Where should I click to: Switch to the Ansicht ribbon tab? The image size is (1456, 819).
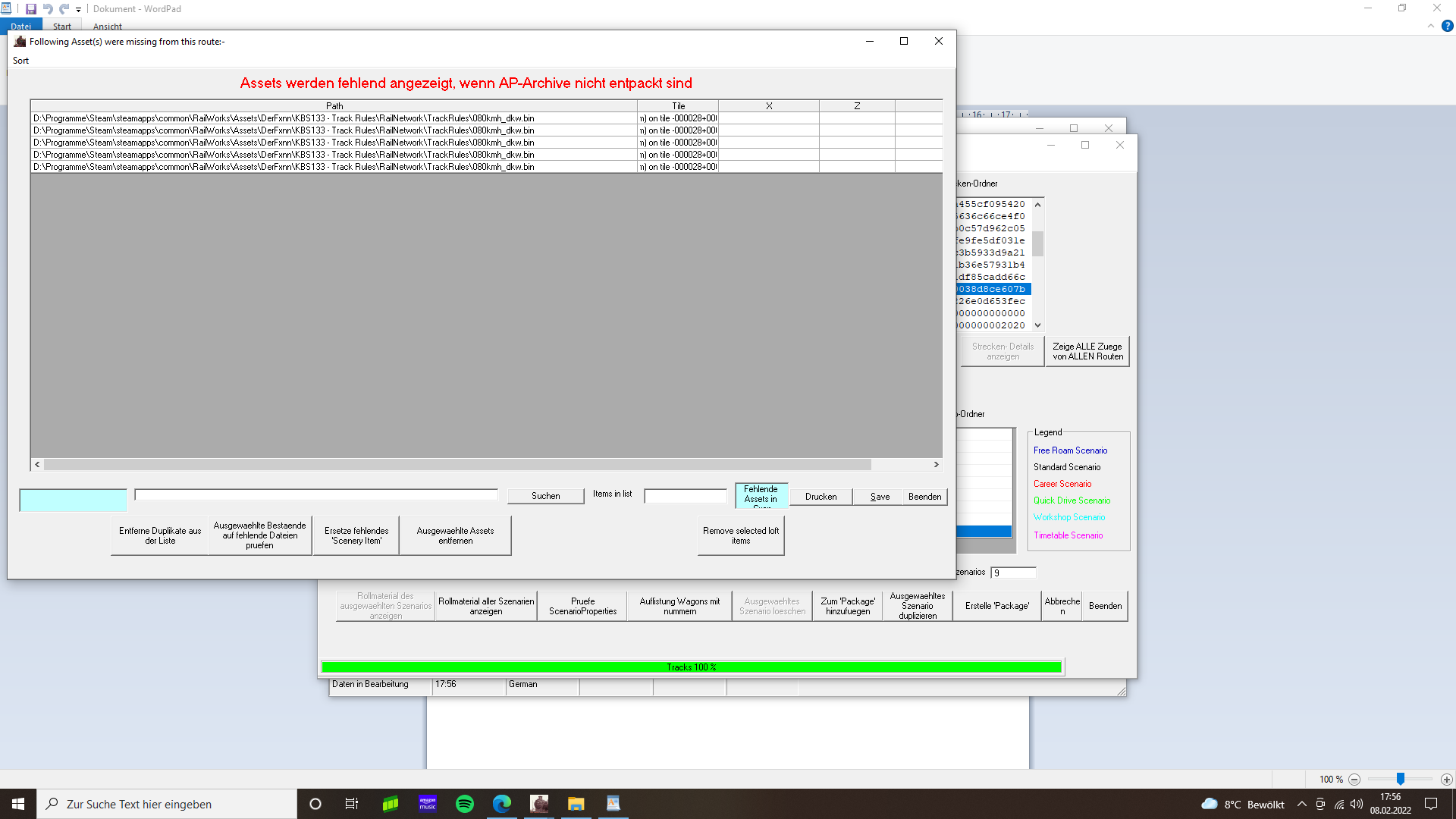point(107,27)
